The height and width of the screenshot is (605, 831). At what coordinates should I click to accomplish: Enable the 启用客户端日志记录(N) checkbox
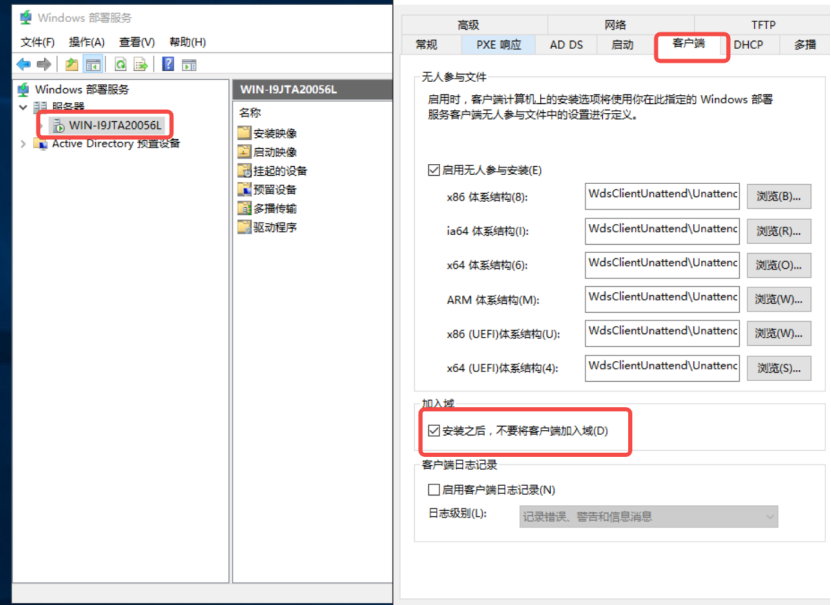[434, 490]
